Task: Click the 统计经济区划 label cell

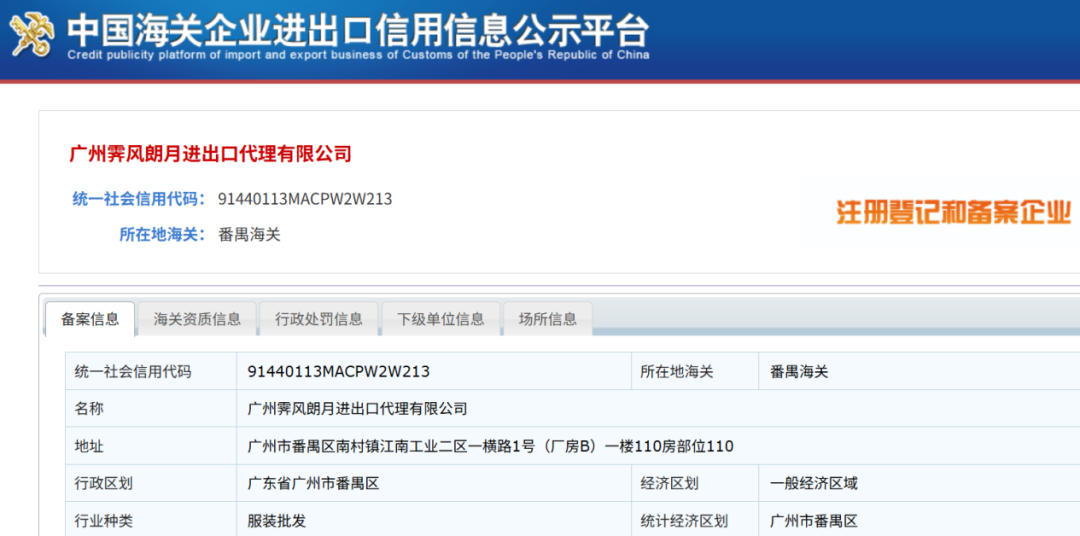Action: (x=684, y=521)
